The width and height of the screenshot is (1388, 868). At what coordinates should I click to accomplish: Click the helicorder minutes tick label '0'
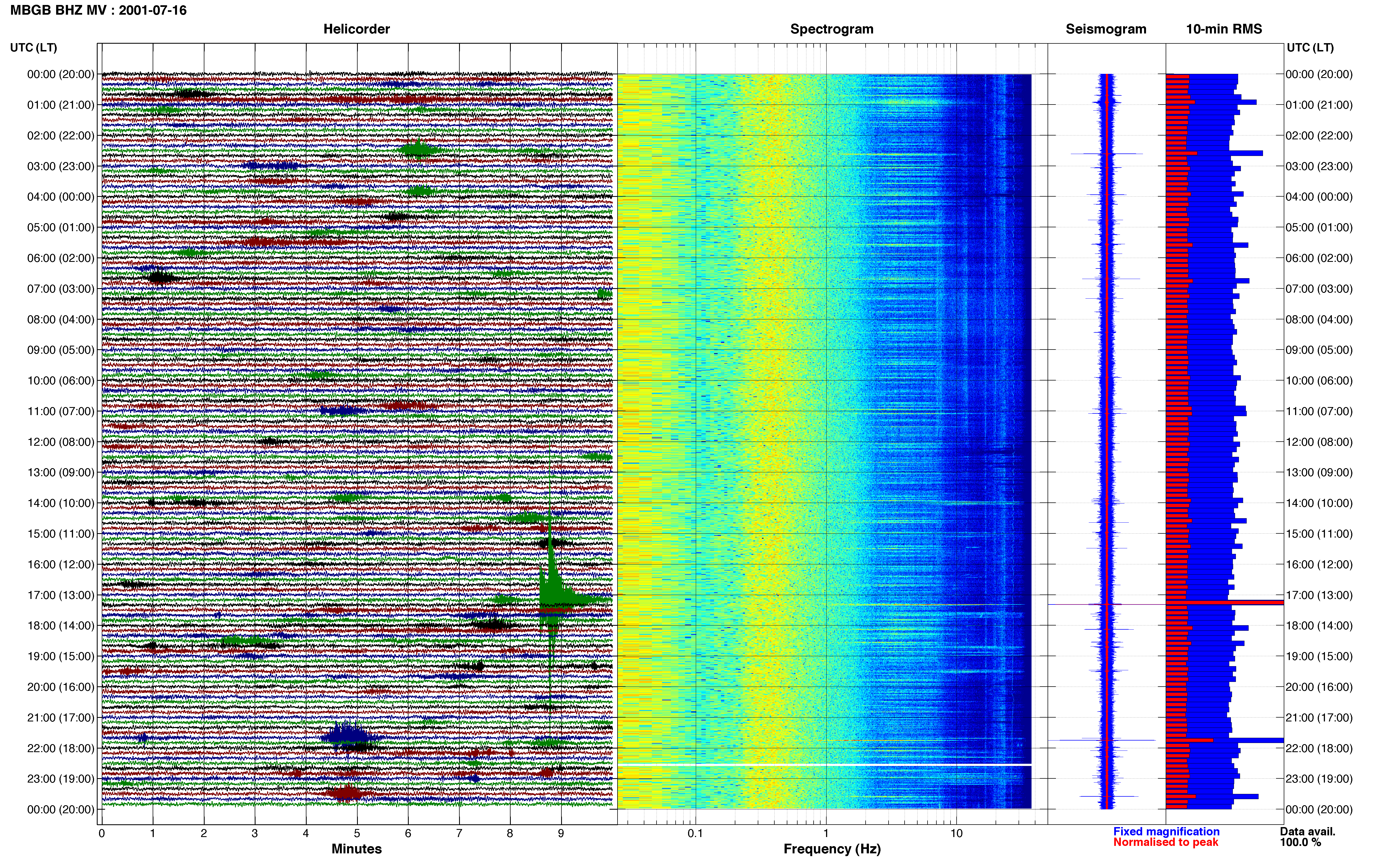click(x=101, y=833)
